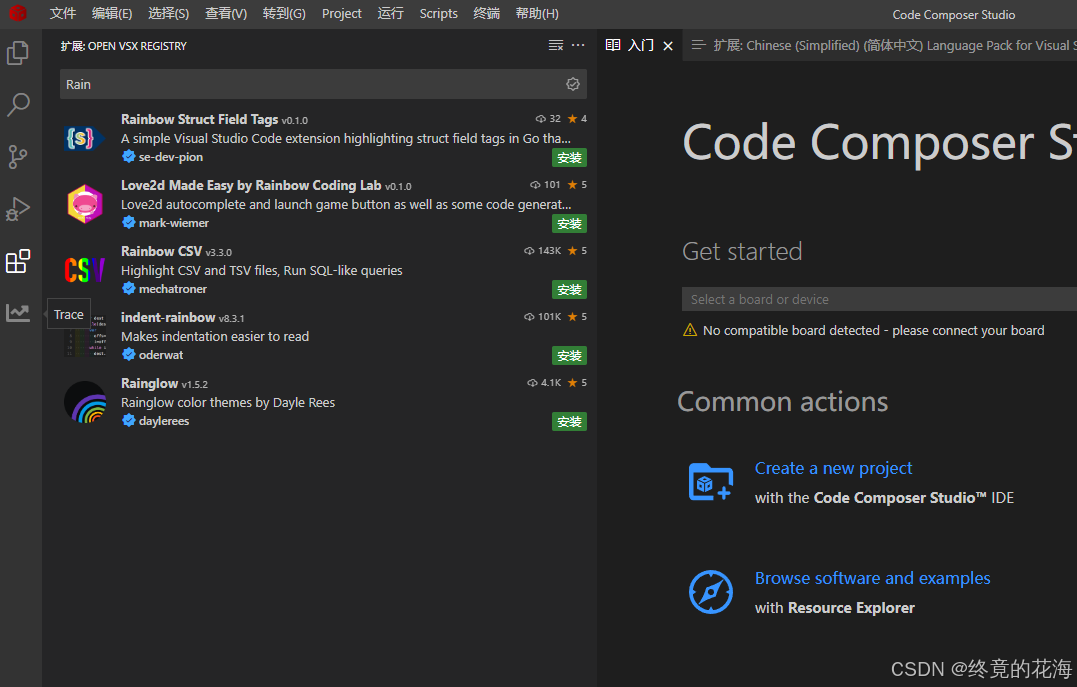Open the Run and Debug view

(x=18, y=209)
